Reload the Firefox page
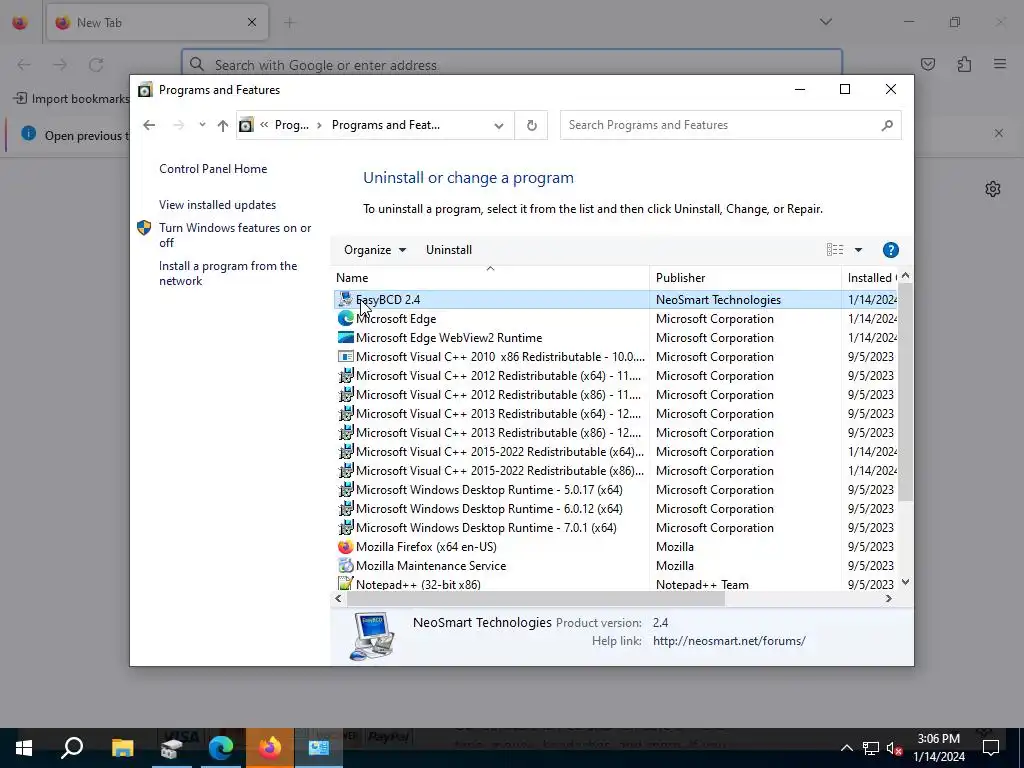 pos(96,64)
